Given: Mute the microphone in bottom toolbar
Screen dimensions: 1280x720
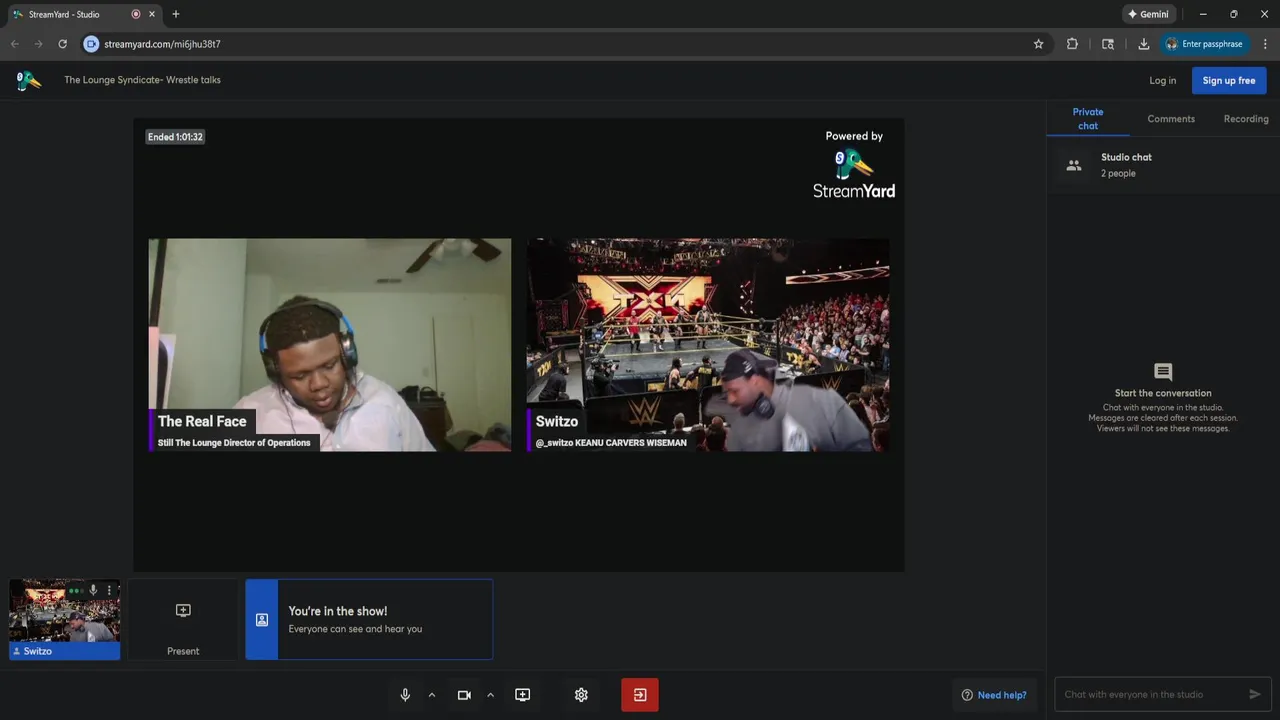Looking at the screenshot, I should tap(405, 695).
